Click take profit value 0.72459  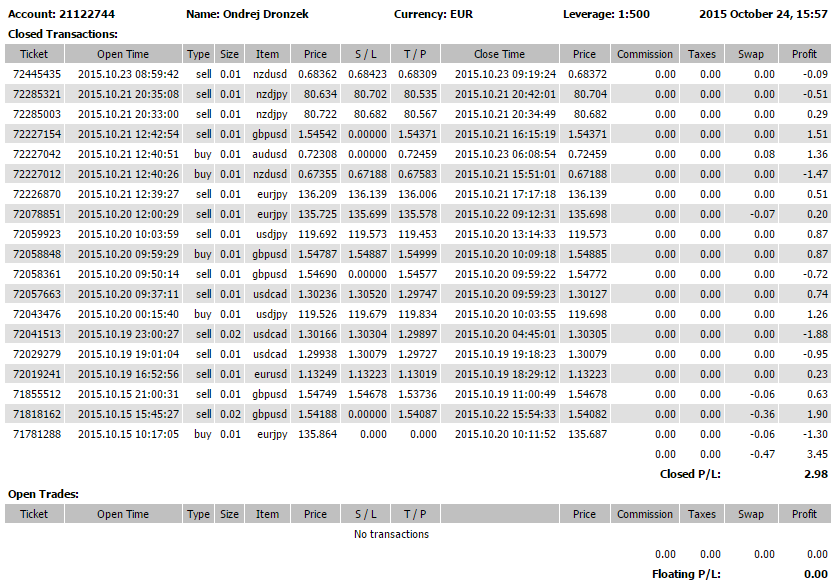(418, 154)
